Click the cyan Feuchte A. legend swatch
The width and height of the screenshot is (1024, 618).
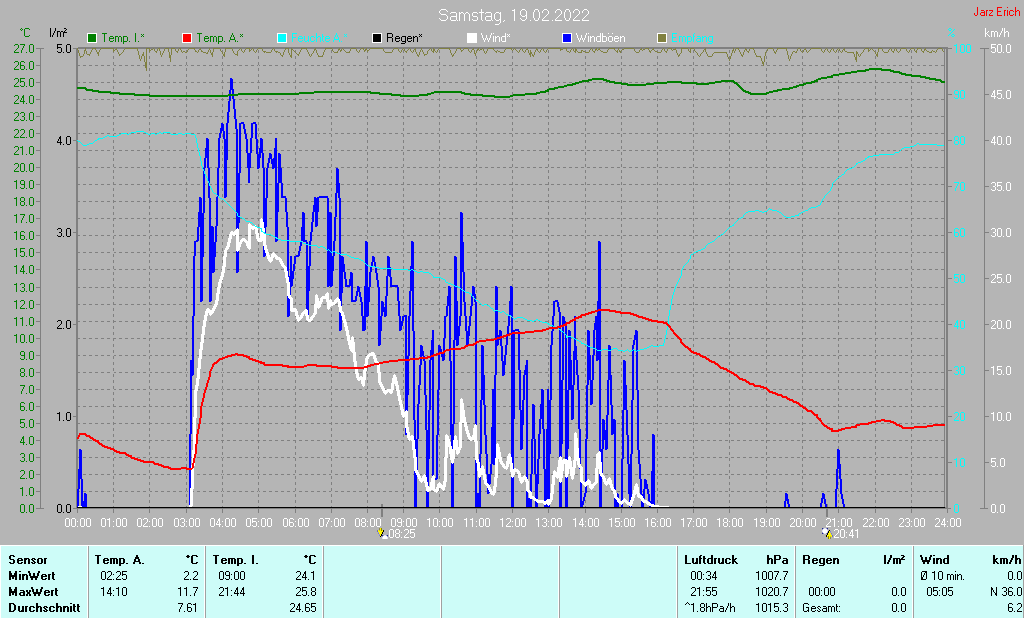[x=282, y=38]
